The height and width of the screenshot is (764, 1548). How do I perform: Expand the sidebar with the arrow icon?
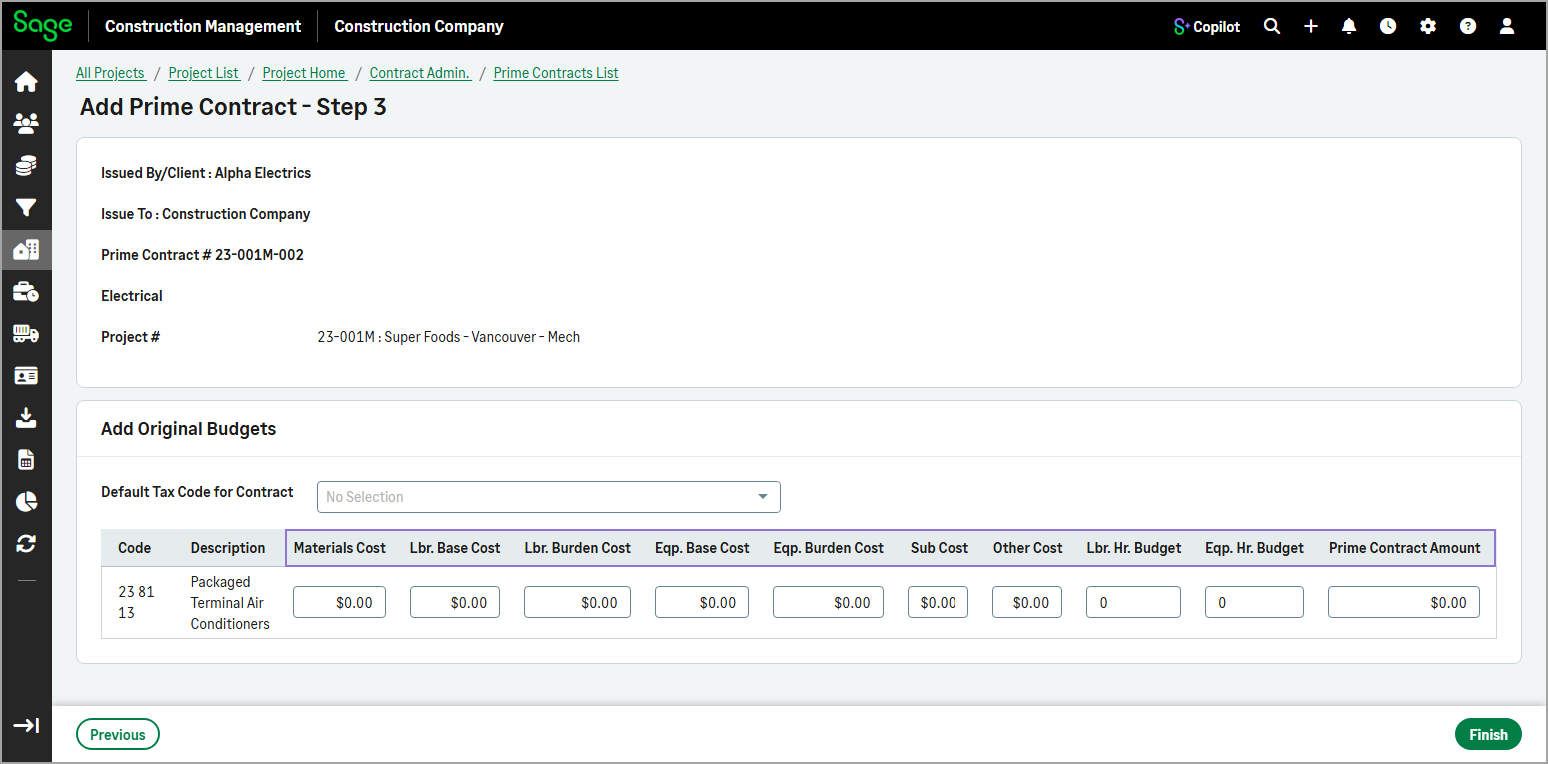tap(26, 726)
